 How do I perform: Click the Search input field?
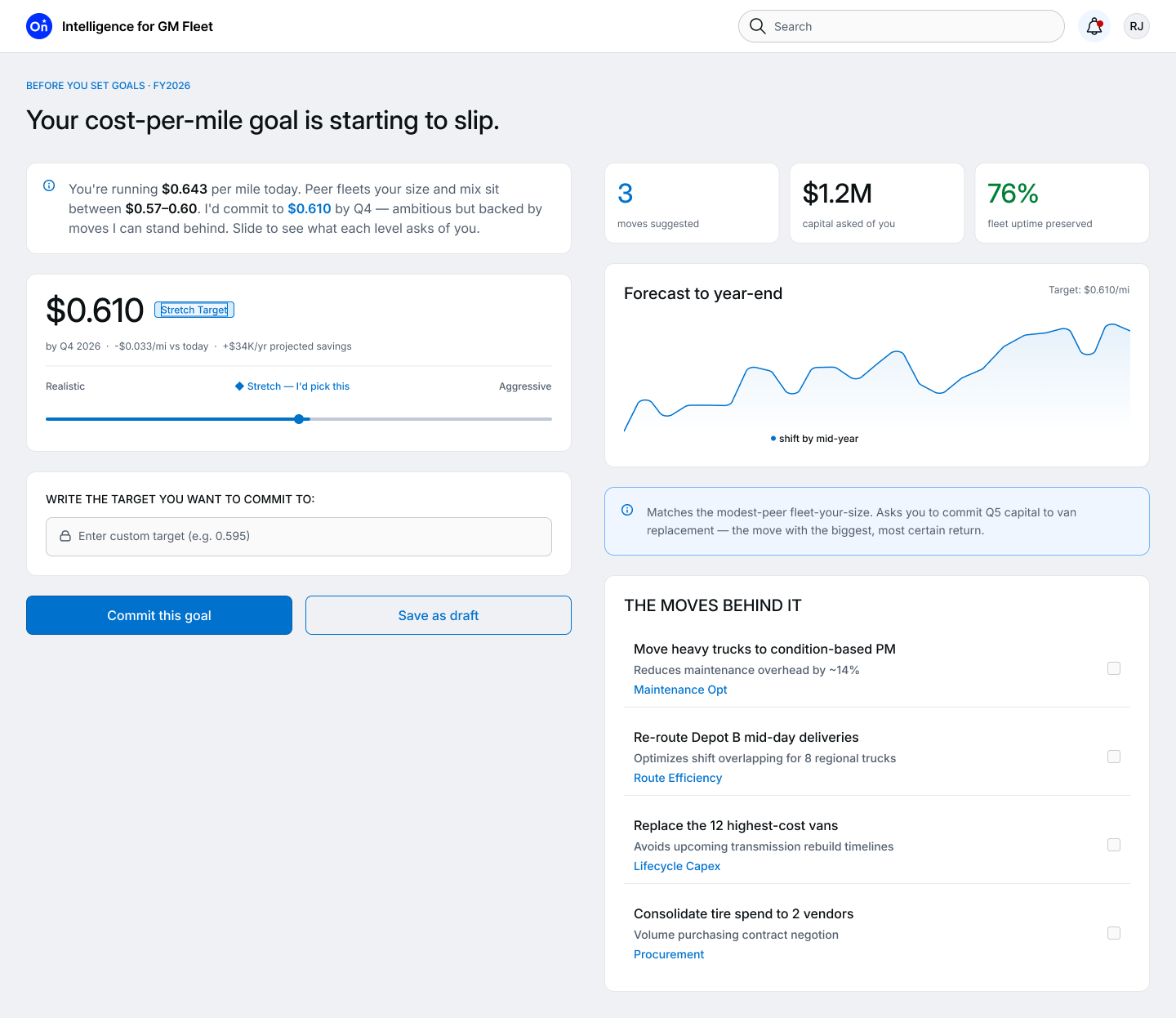[x=902, y=26]
